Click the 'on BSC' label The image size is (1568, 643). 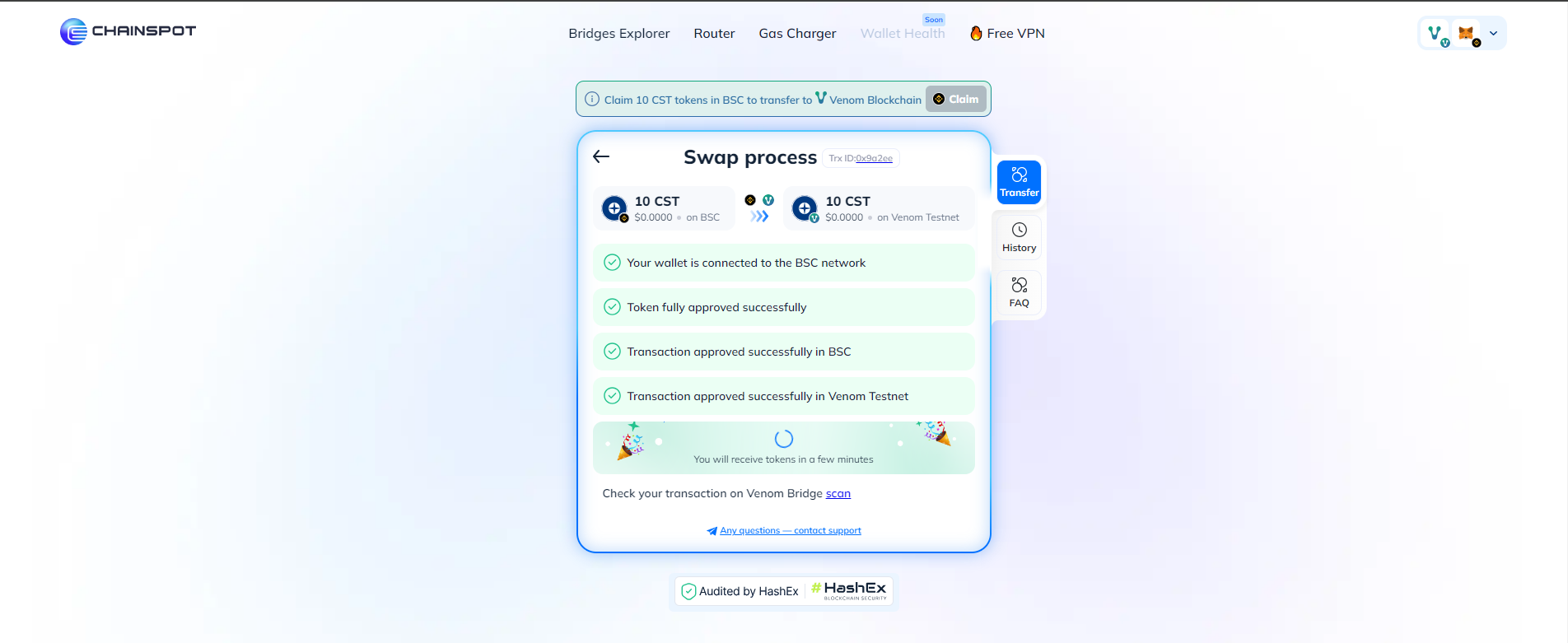coord(702,218)
